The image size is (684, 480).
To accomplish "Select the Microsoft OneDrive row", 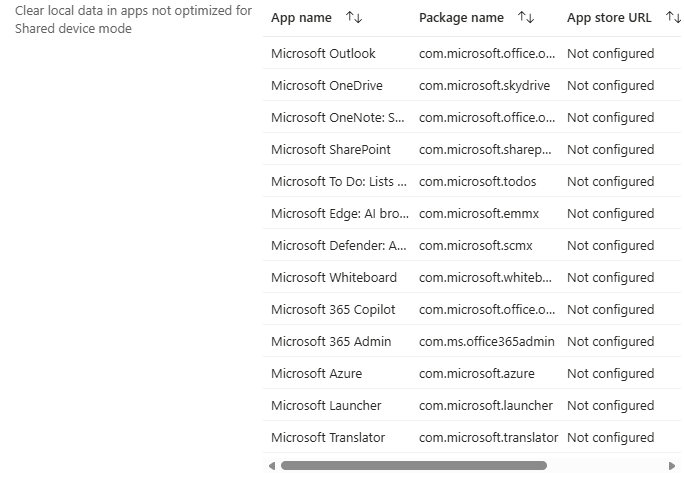I will pos(326,86).
